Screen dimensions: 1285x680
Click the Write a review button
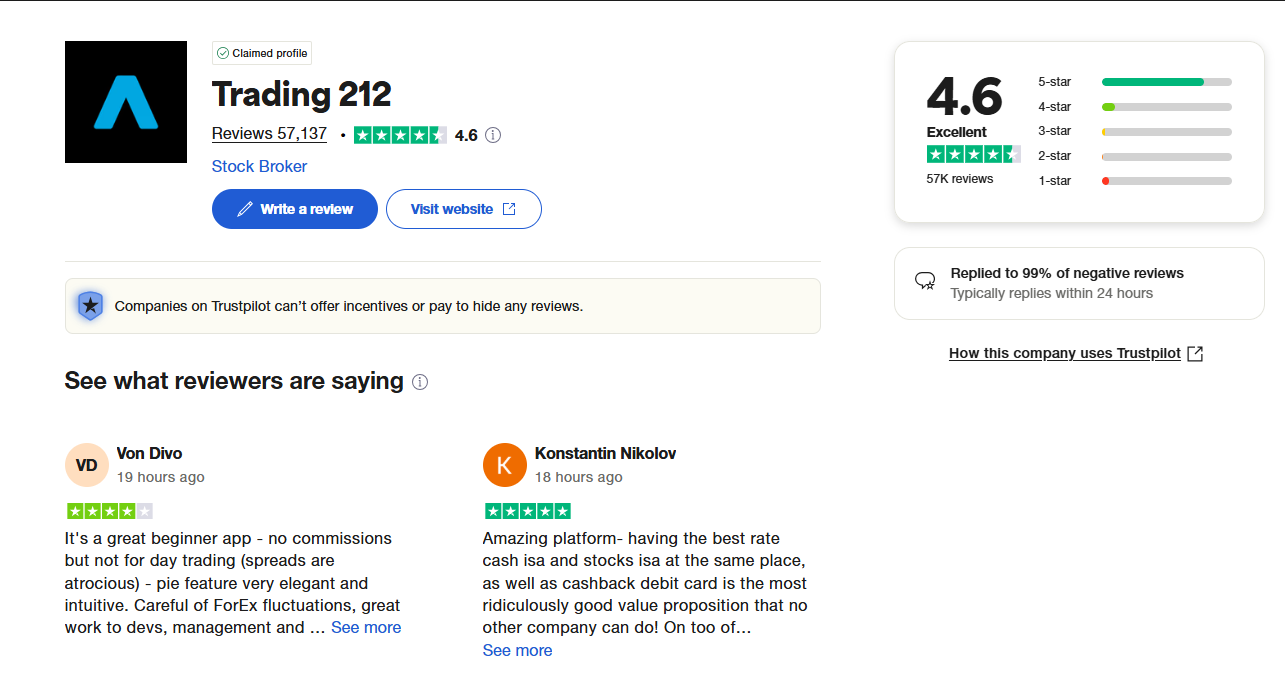point(295,209)
